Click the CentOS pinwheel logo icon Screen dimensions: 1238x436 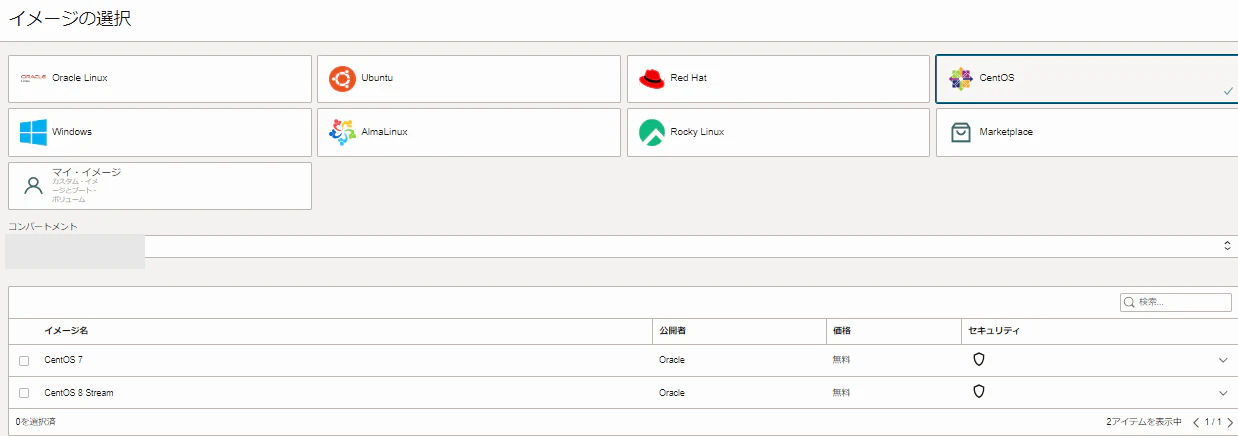[961, 79]
